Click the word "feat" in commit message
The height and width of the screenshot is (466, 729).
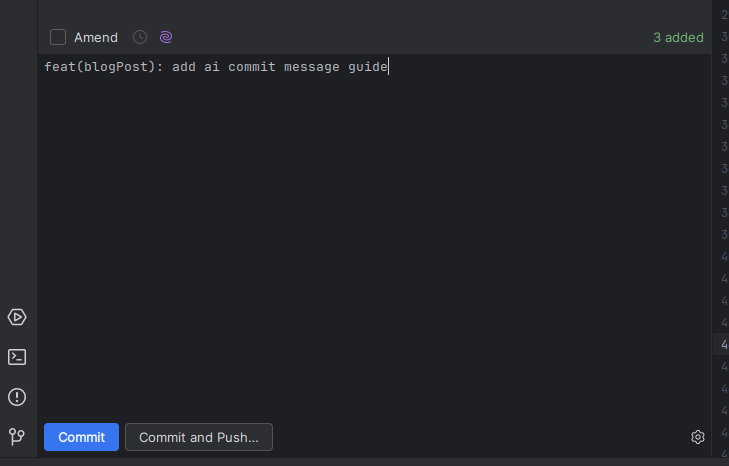tap(60, 67)
